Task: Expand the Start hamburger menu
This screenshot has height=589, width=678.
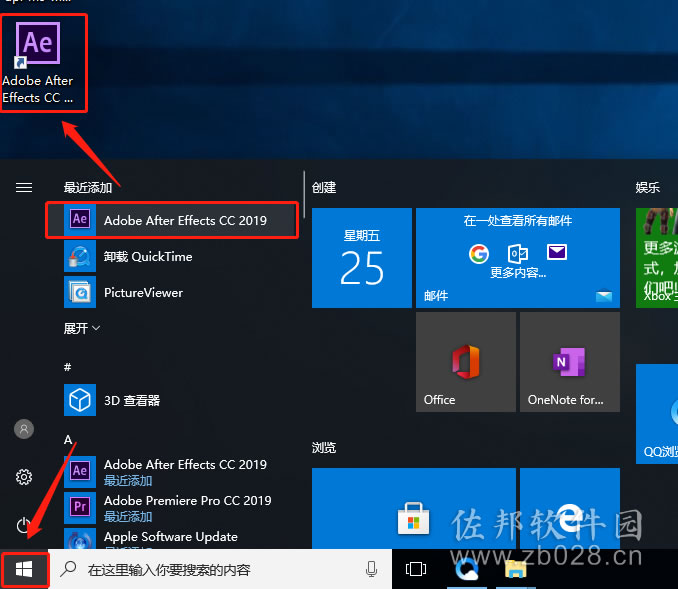Action: (x=24, y=187)
